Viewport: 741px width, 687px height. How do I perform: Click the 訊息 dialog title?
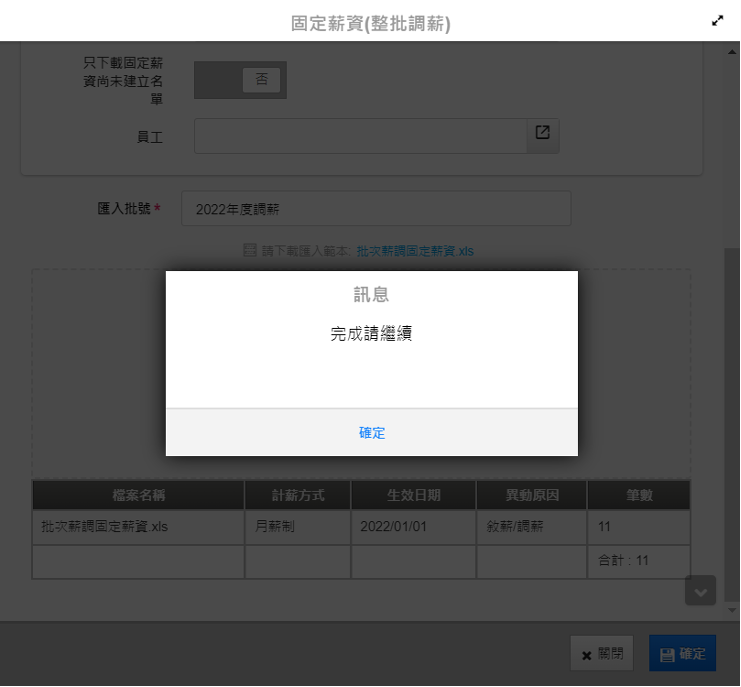371,294
